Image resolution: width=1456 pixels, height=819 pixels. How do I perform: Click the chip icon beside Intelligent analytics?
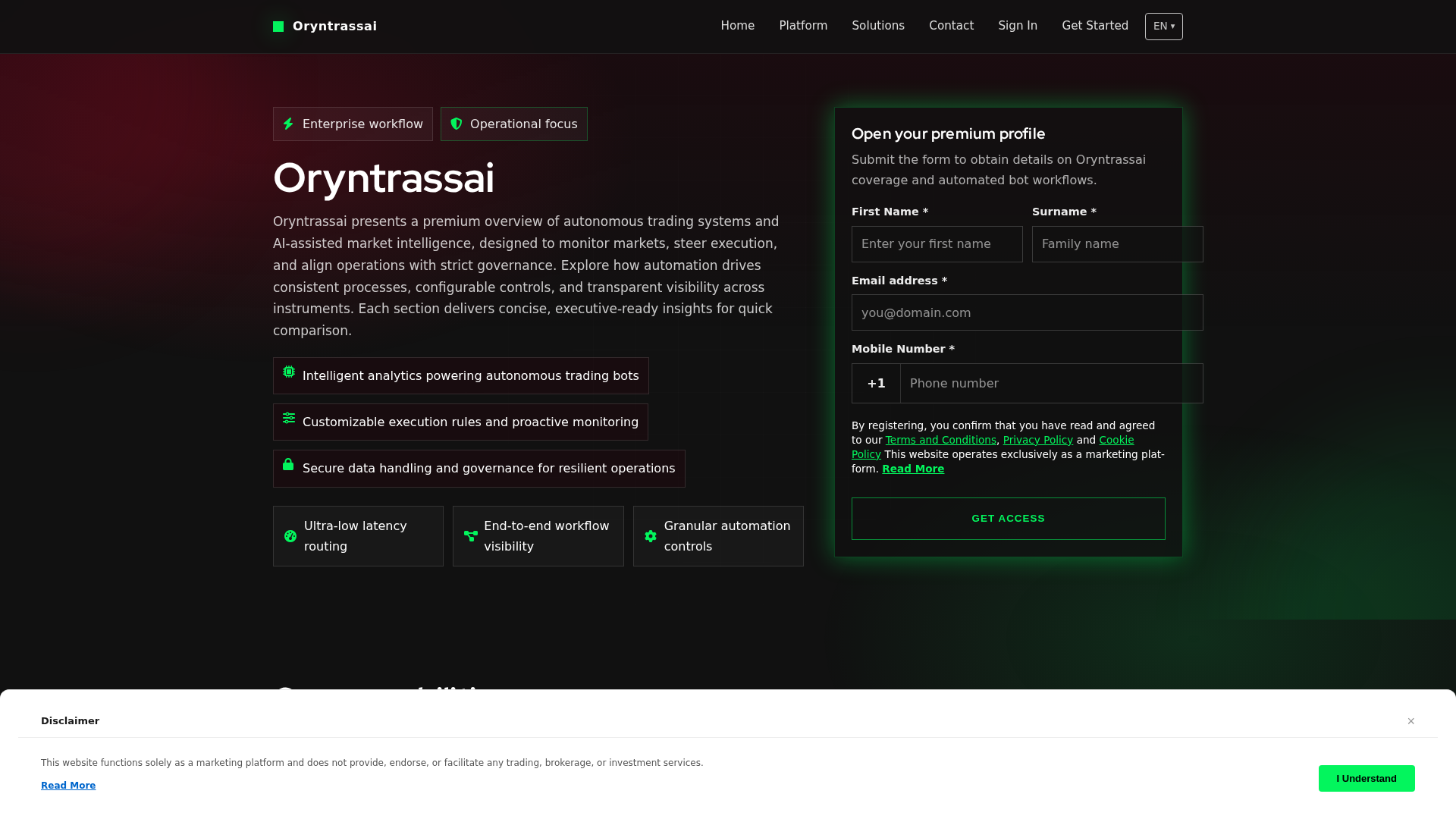(289, 372)
